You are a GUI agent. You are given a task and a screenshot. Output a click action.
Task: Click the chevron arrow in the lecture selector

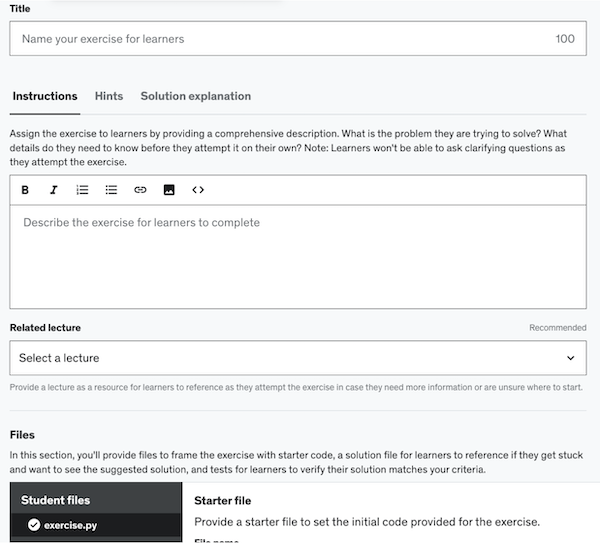(571, 358)
